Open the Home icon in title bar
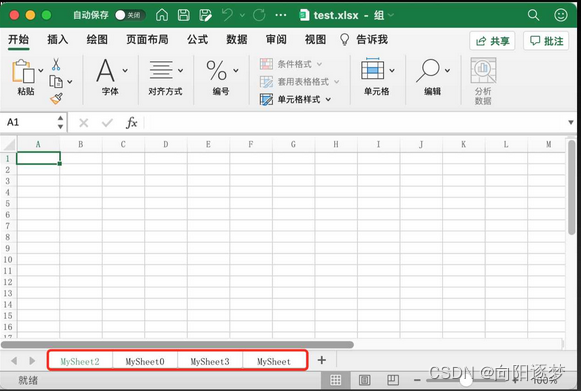581x391 pixels. tap(162, 15)
